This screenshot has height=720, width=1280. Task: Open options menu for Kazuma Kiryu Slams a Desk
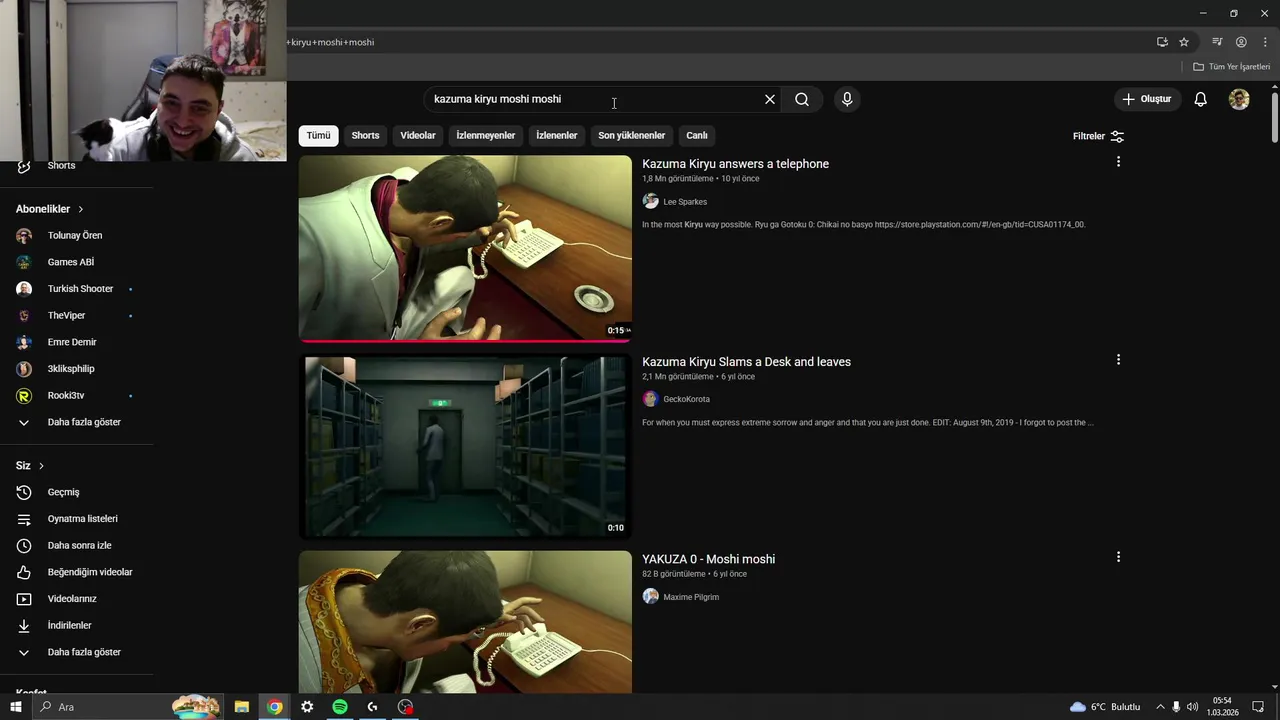(x=1118, y=360)
